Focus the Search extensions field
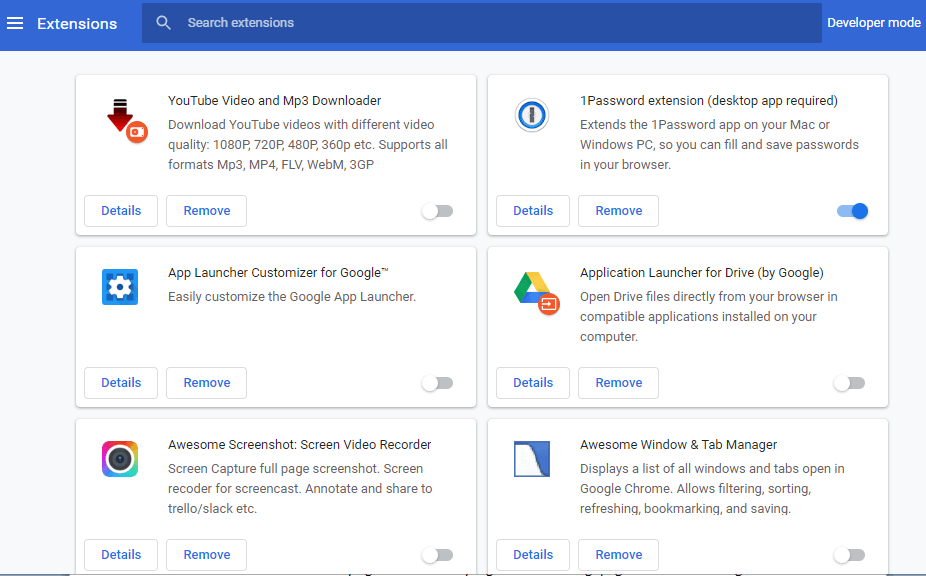Viewport: 926px width, 576px height. [481, 23]
